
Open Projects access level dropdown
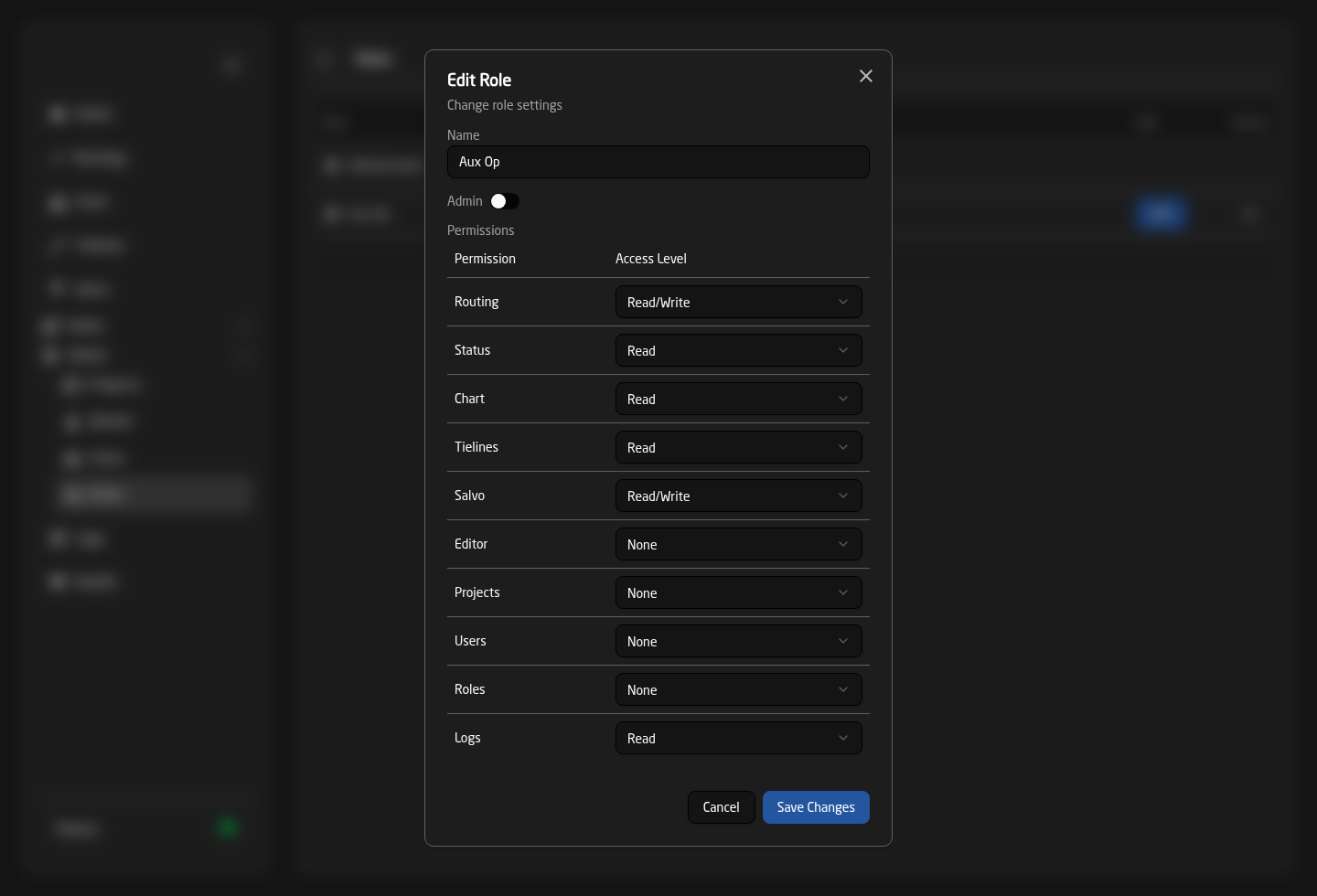click(x=739, y=592)
